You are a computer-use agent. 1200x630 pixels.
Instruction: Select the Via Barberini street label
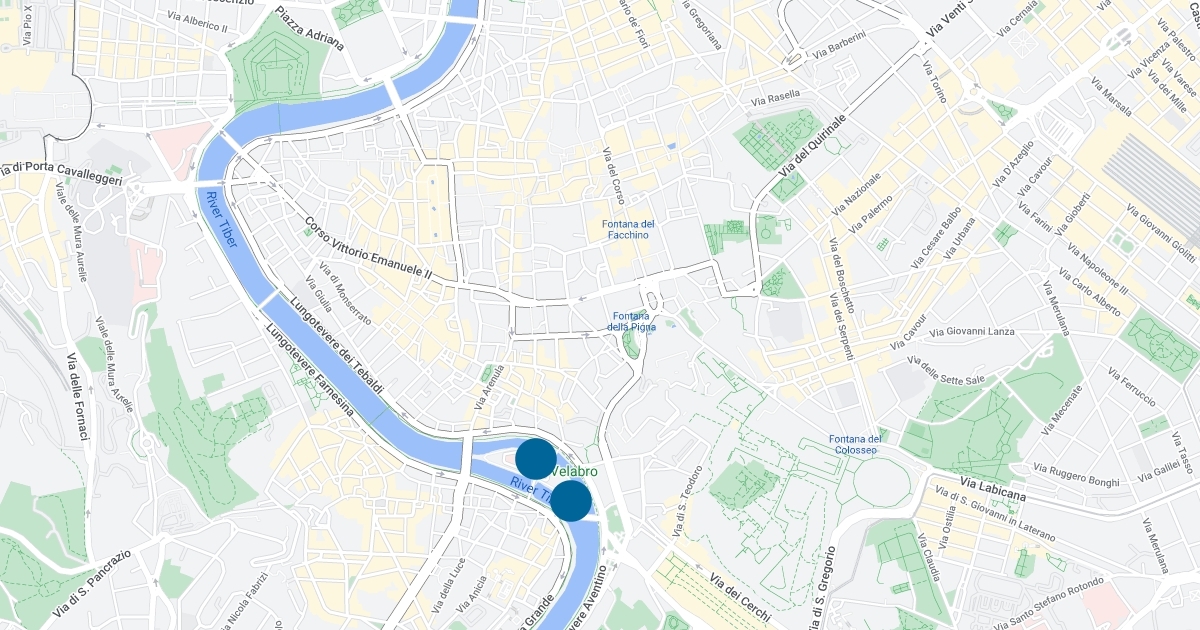[x=840, y=42]
